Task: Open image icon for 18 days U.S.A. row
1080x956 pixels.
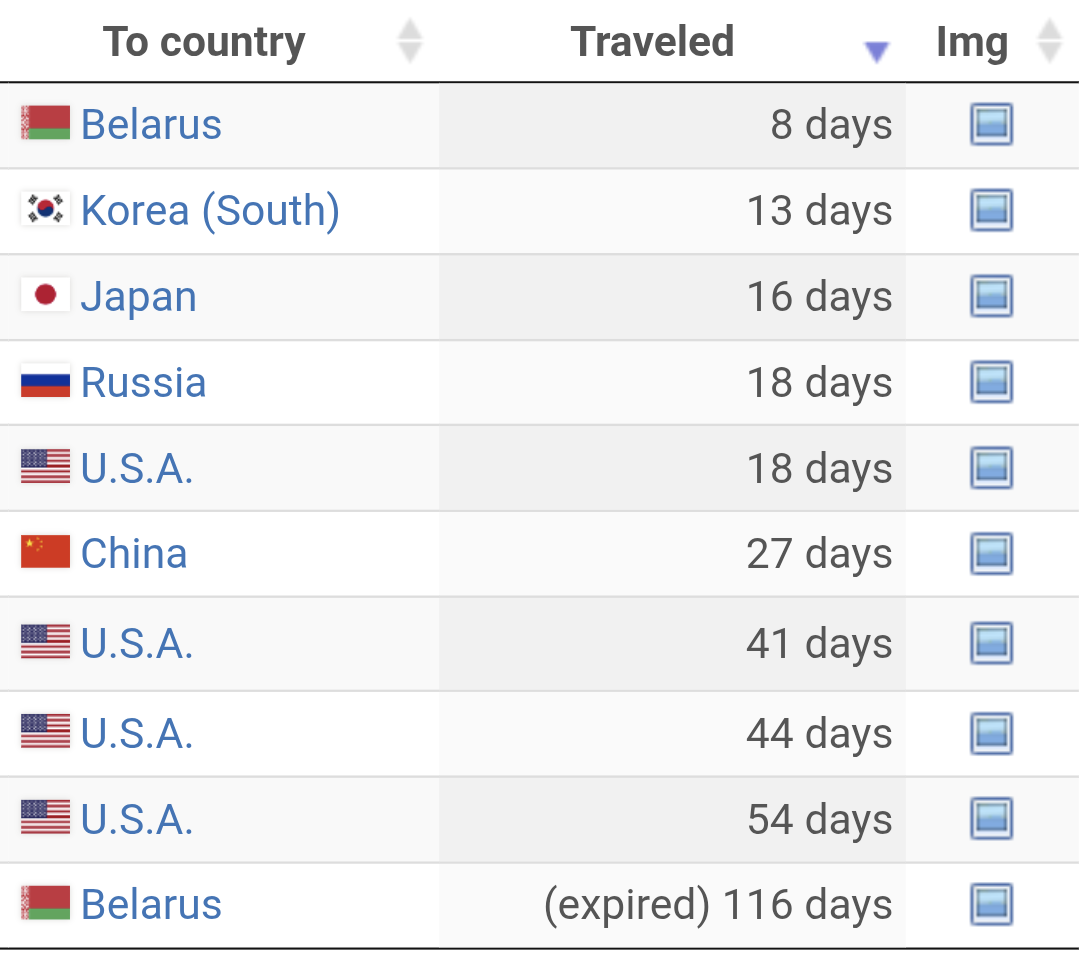Action: point(991,468)
